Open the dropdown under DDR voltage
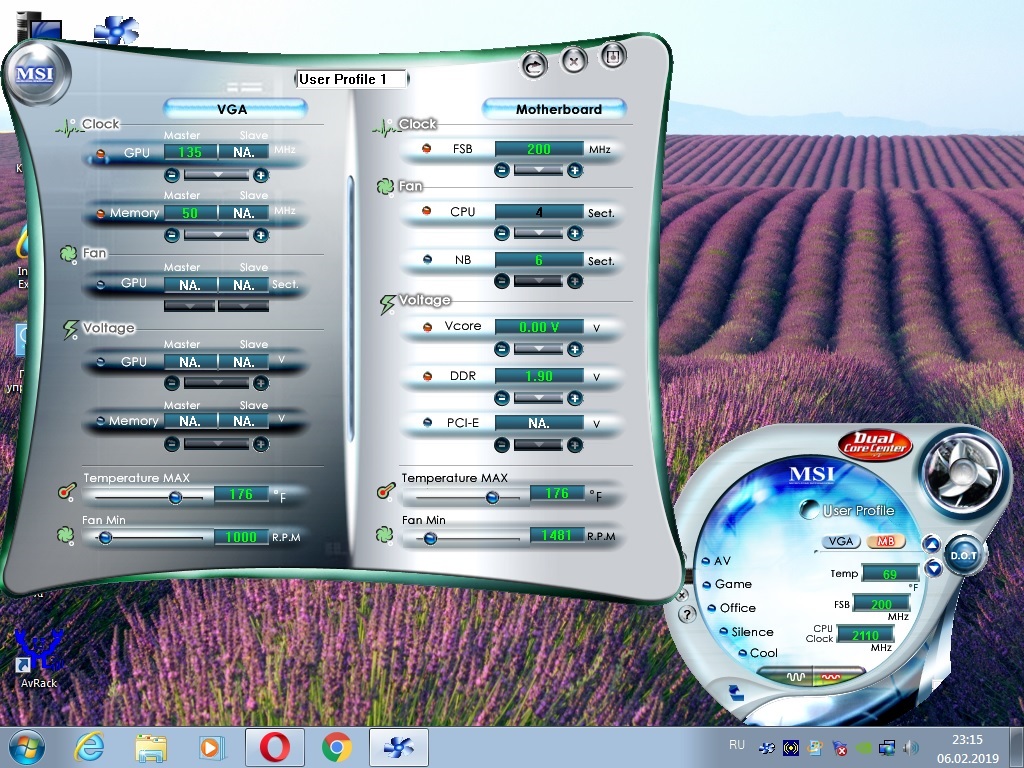Screen dimensions: 1024x768 click(538, 398)
